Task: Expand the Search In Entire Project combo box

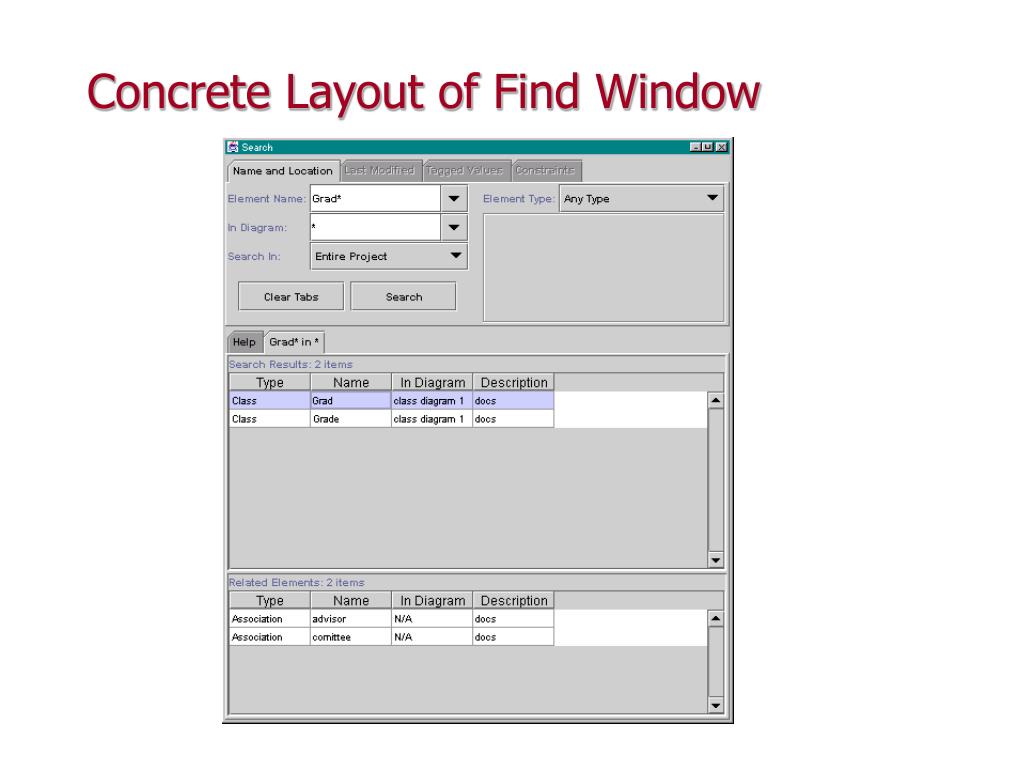Action: tap(389, 256)
